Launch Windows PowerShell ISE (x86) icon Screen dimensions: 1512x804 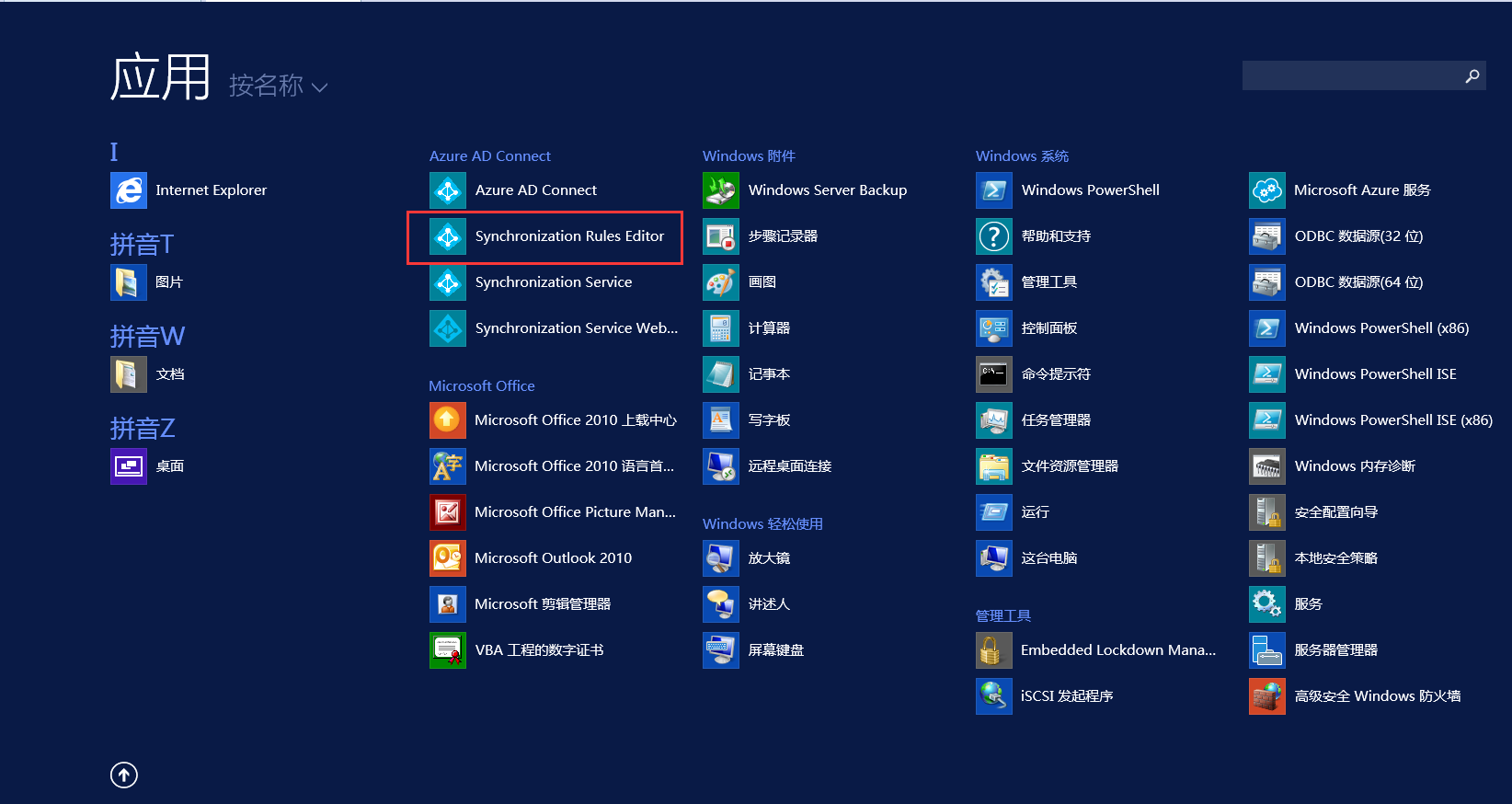[x=1267, y=420]
